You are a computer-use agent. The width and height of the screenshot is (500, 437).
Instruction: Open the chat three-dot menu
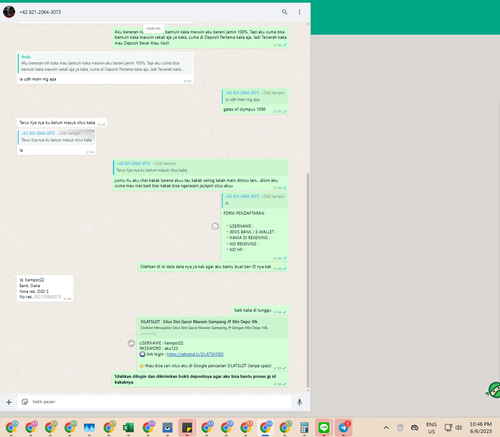[x=299, y=12]
